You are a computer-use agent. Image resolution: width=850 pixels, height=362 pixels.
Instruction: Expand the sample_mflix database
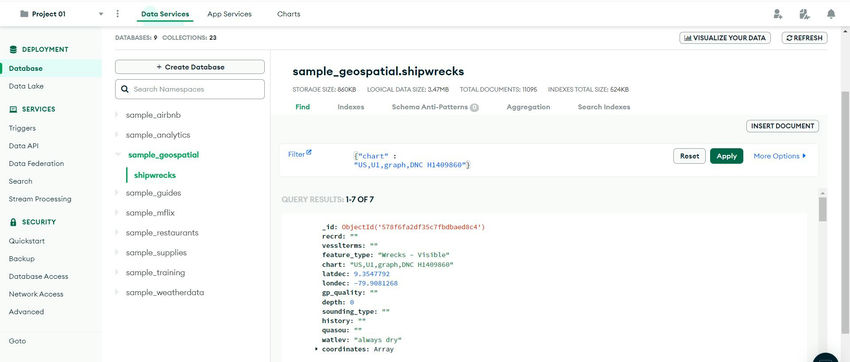tap(117, 212)
